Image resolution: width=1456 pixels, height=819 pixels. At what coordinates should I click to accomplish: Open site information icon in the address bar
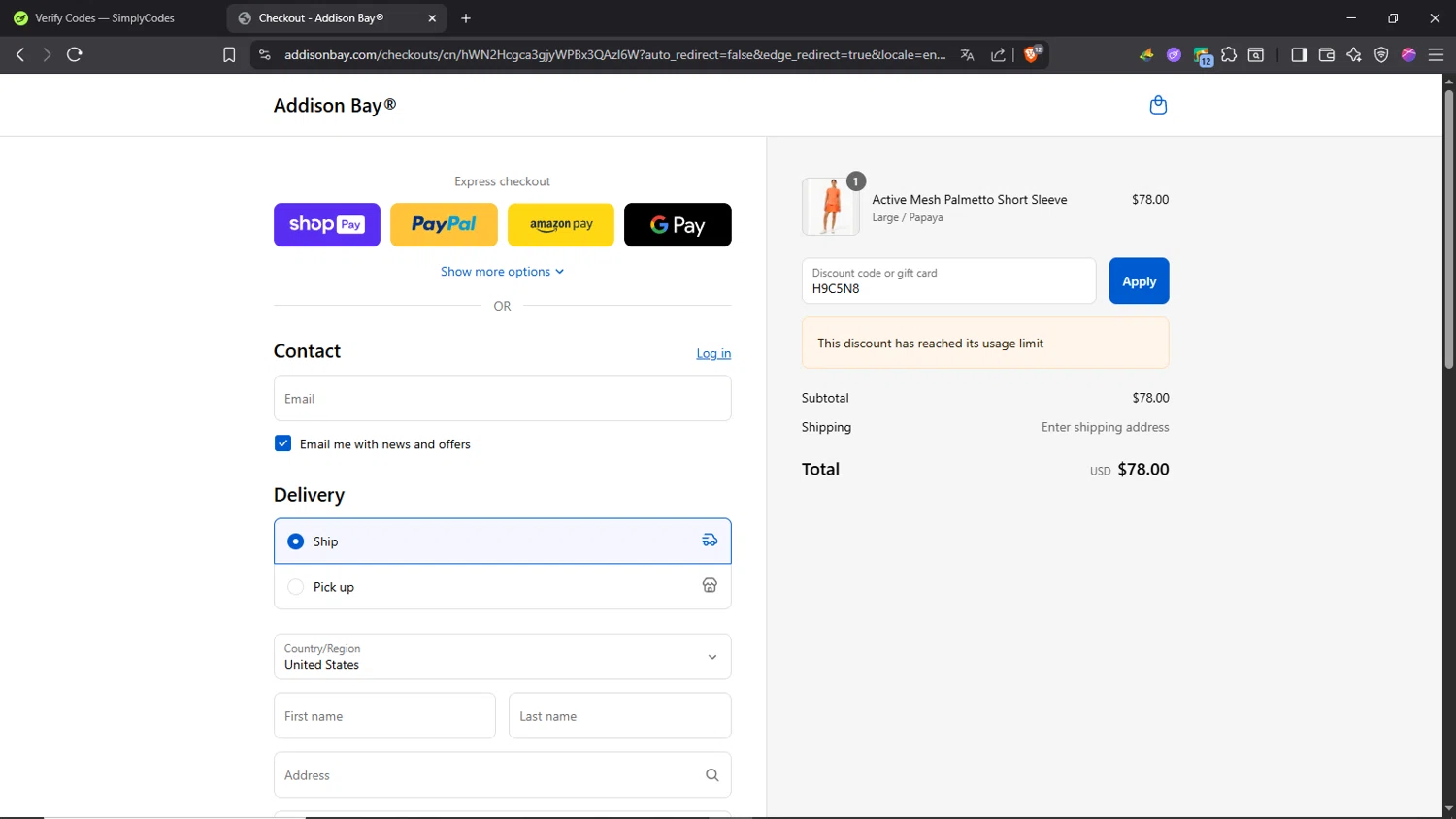coord(265,55)
